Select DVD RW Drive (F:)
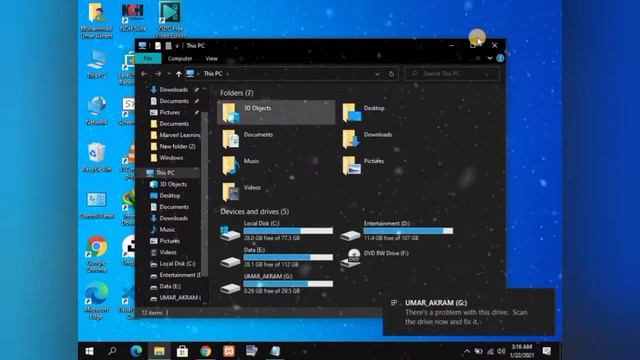Viewport: 640px width, 360px height. point(375,257)
